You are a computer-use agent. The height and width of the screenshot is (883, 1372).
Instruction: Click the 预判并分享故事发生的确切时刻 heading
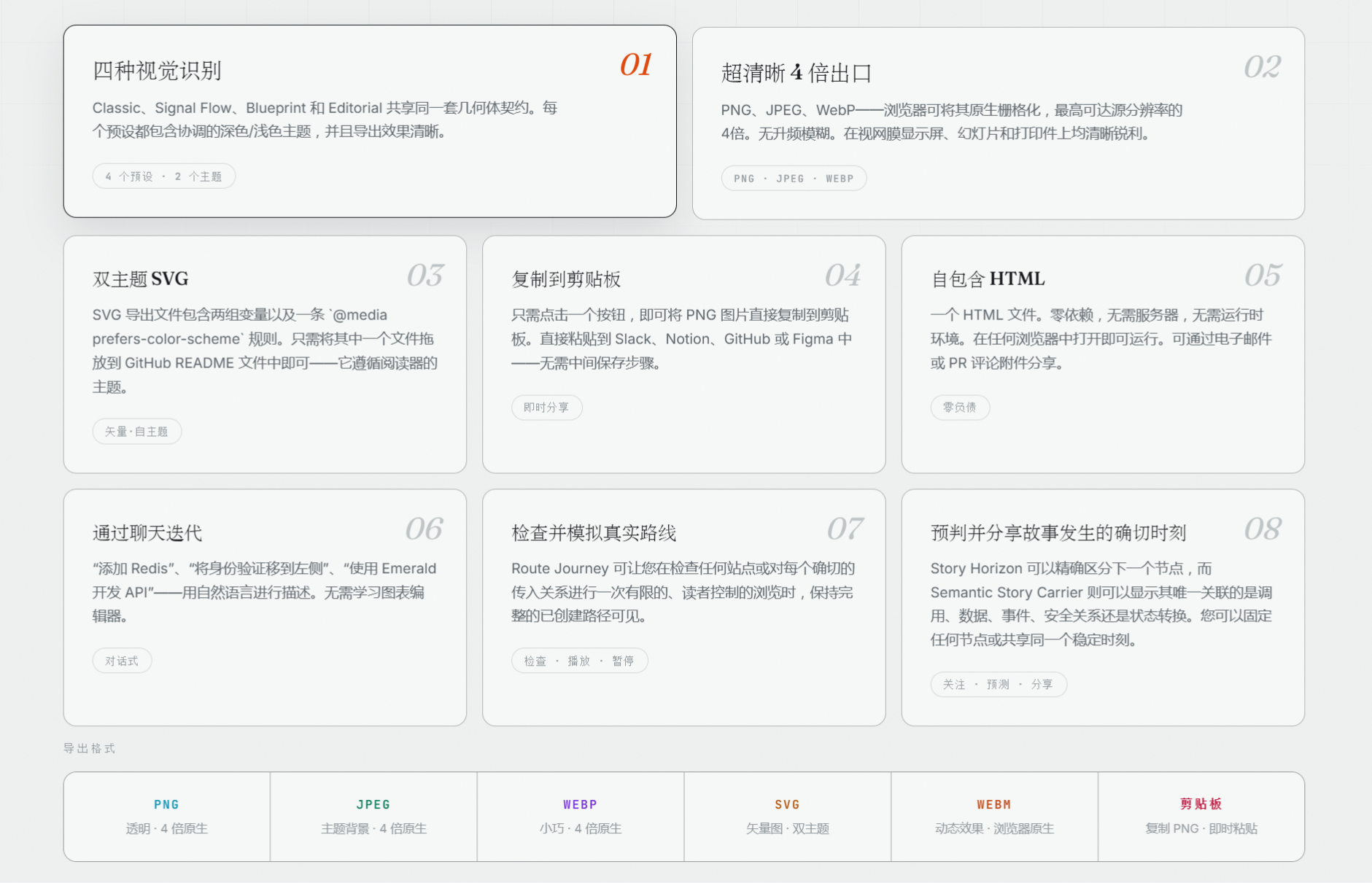click(x=1058, y=533)
